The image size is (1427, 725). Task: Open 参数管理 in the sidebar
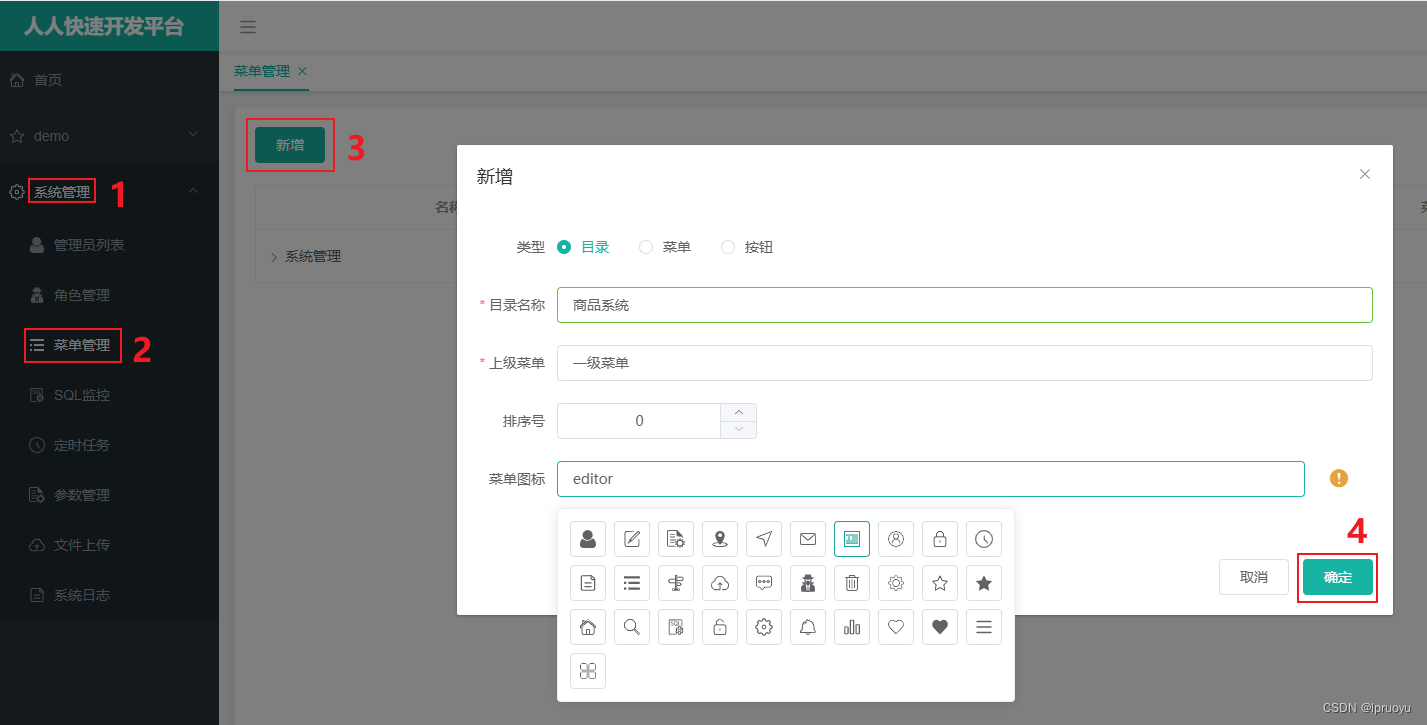109,495
